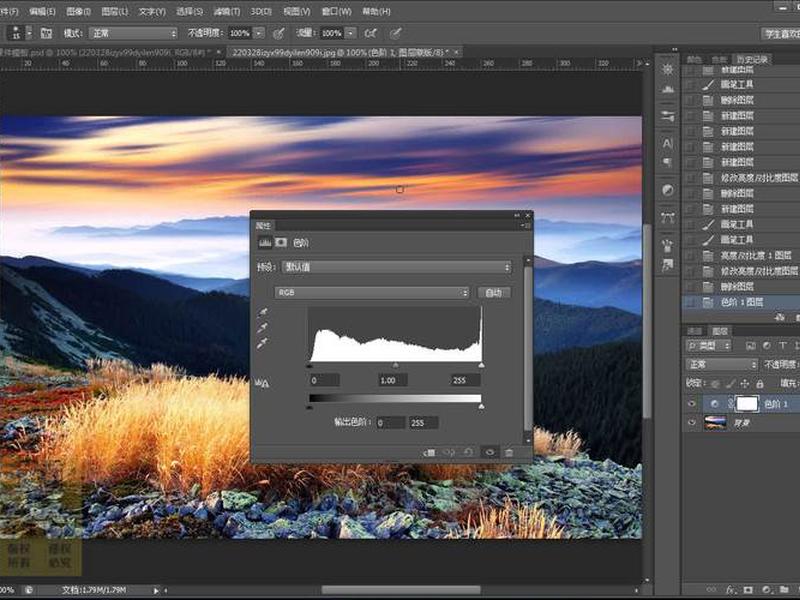The width and height of the screenshot is (800, 600).
Task: Open the layer blend mode dropdown in Layers
Action: [x=721, y=365]
